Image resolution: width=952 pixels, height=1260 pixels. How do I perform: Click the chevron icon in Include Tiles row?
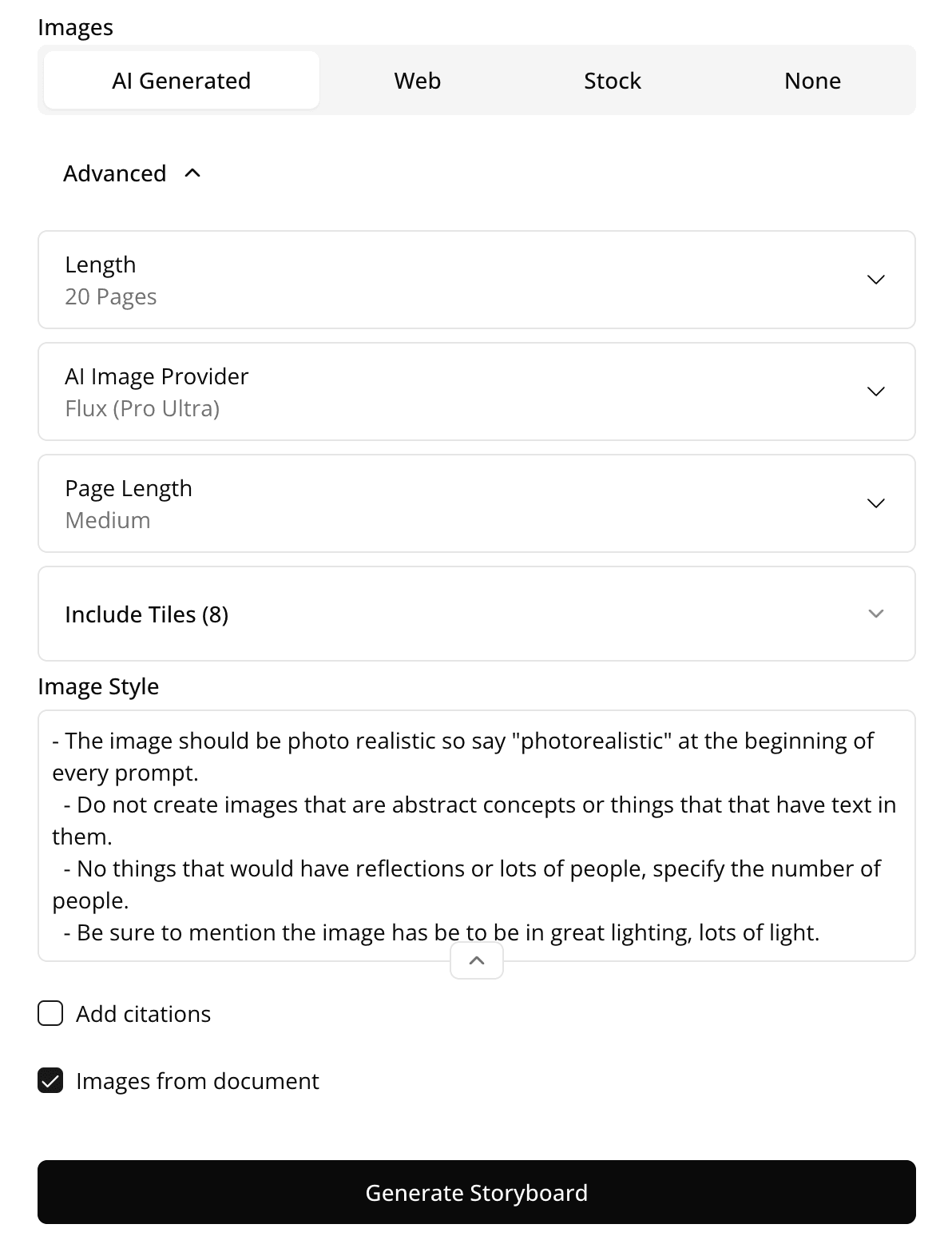point(876,614)
